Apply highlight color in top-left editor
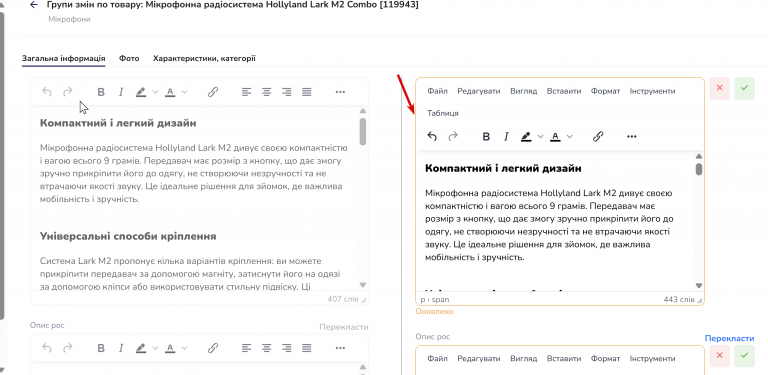 click(141, 92)
